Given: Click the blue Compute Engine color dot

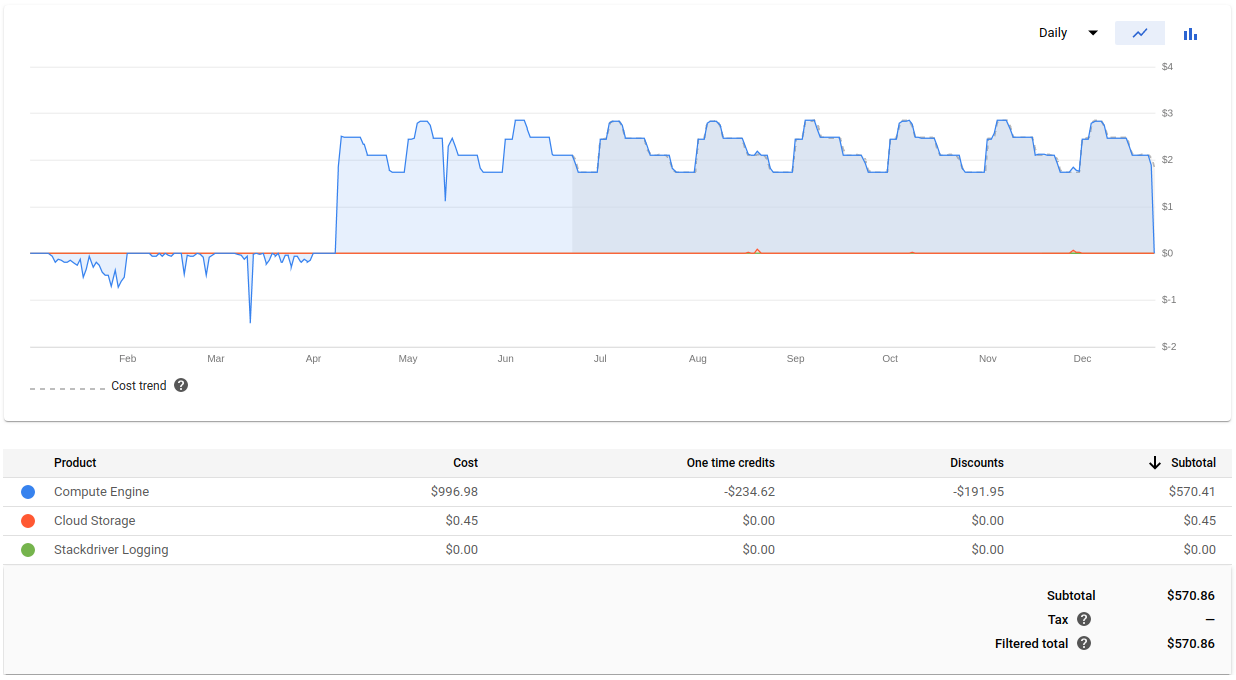Looking at the screenshot, I should [x=28, y=492].
